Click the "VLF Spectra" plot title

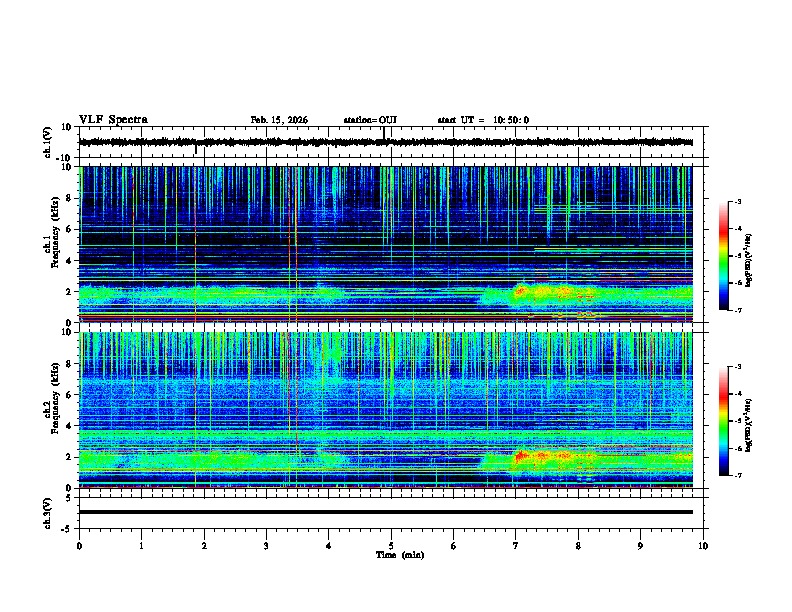[113, 120]
